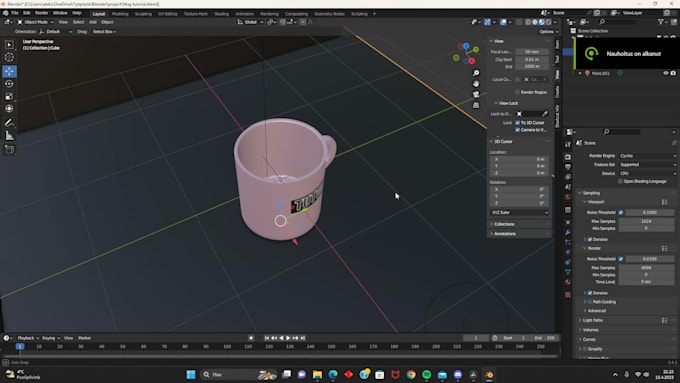
Task: Open Render Engine Cycles dropdown
Action: (x=647, y=156)
